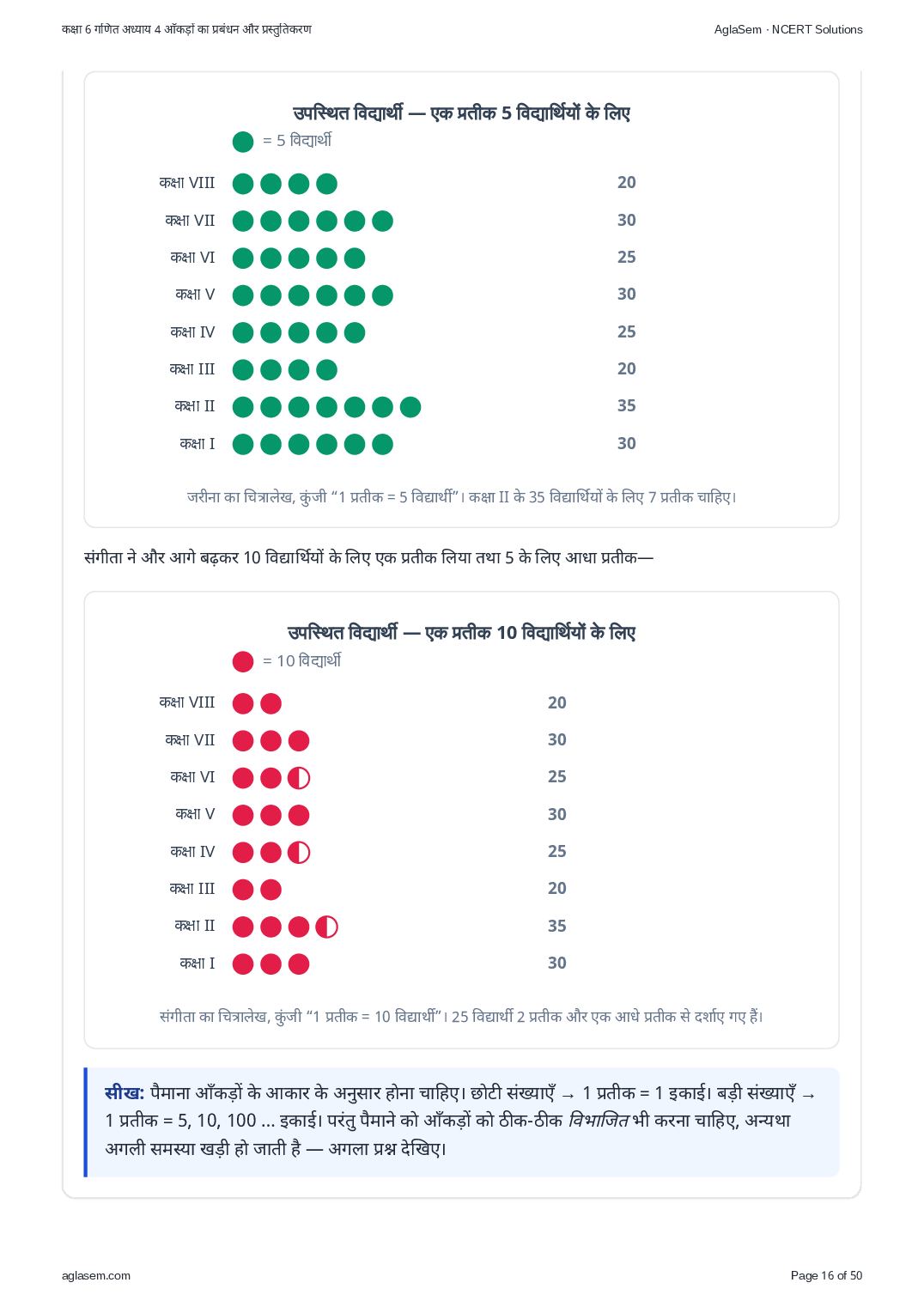Click the half red circle in कक्षा II row
Image resolution: width=924 pixels, height=1307 pixels.
pyautogui.click(x=326, y=927)
